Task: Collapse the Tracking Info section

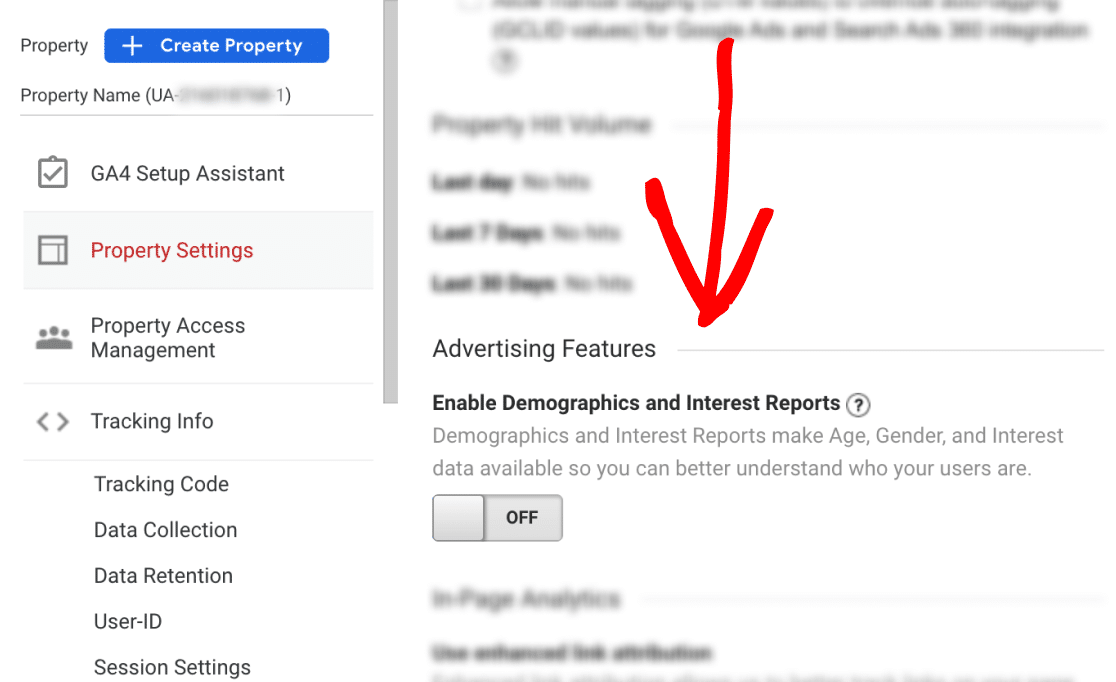Action: (199, 421)
